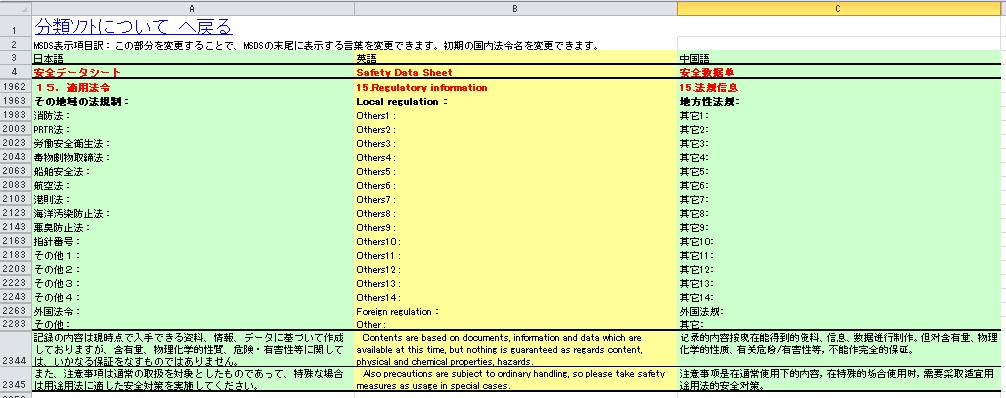Select the また、注意事項は通常の取扱 cell

192,379
